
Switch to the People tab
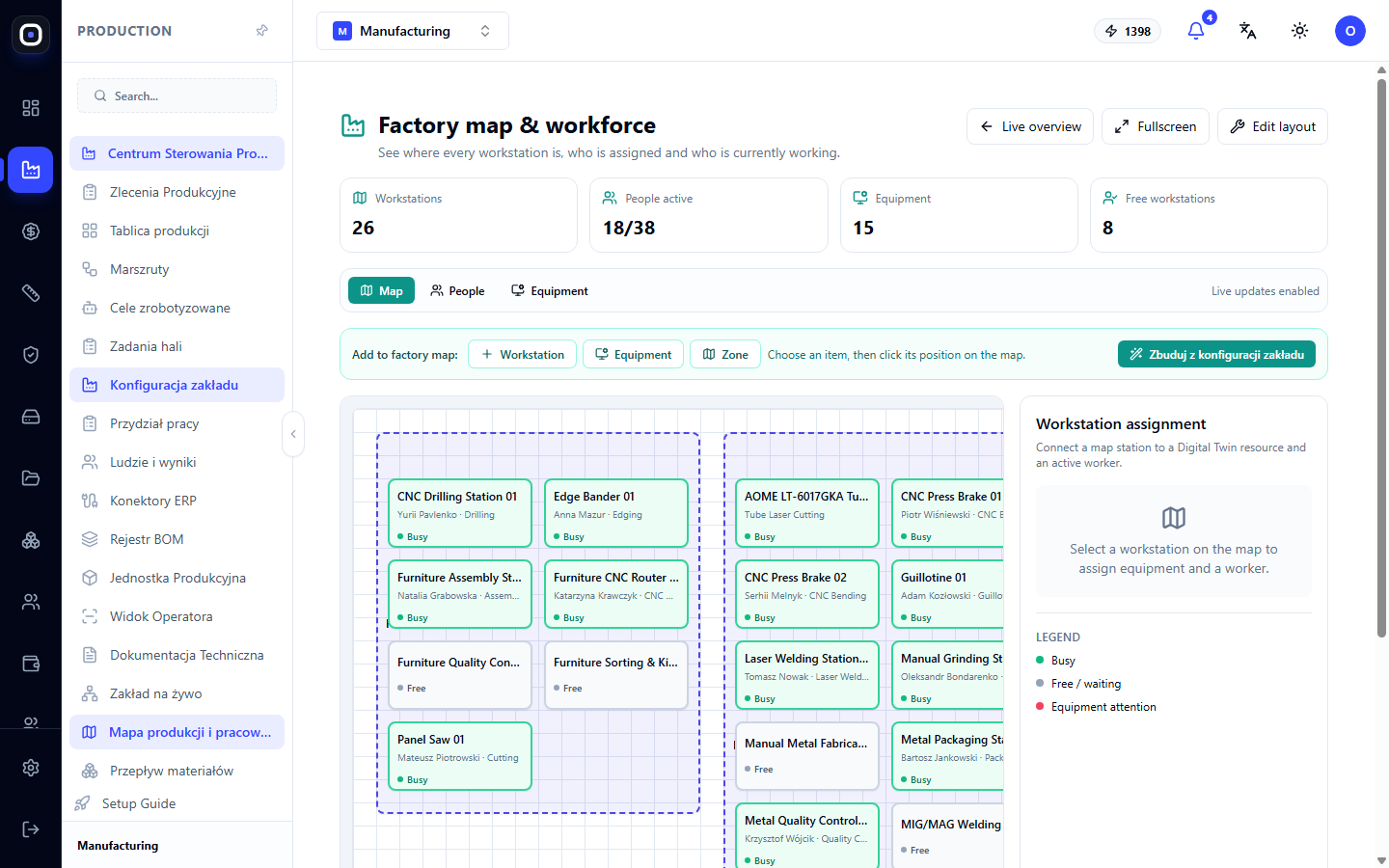457,290
